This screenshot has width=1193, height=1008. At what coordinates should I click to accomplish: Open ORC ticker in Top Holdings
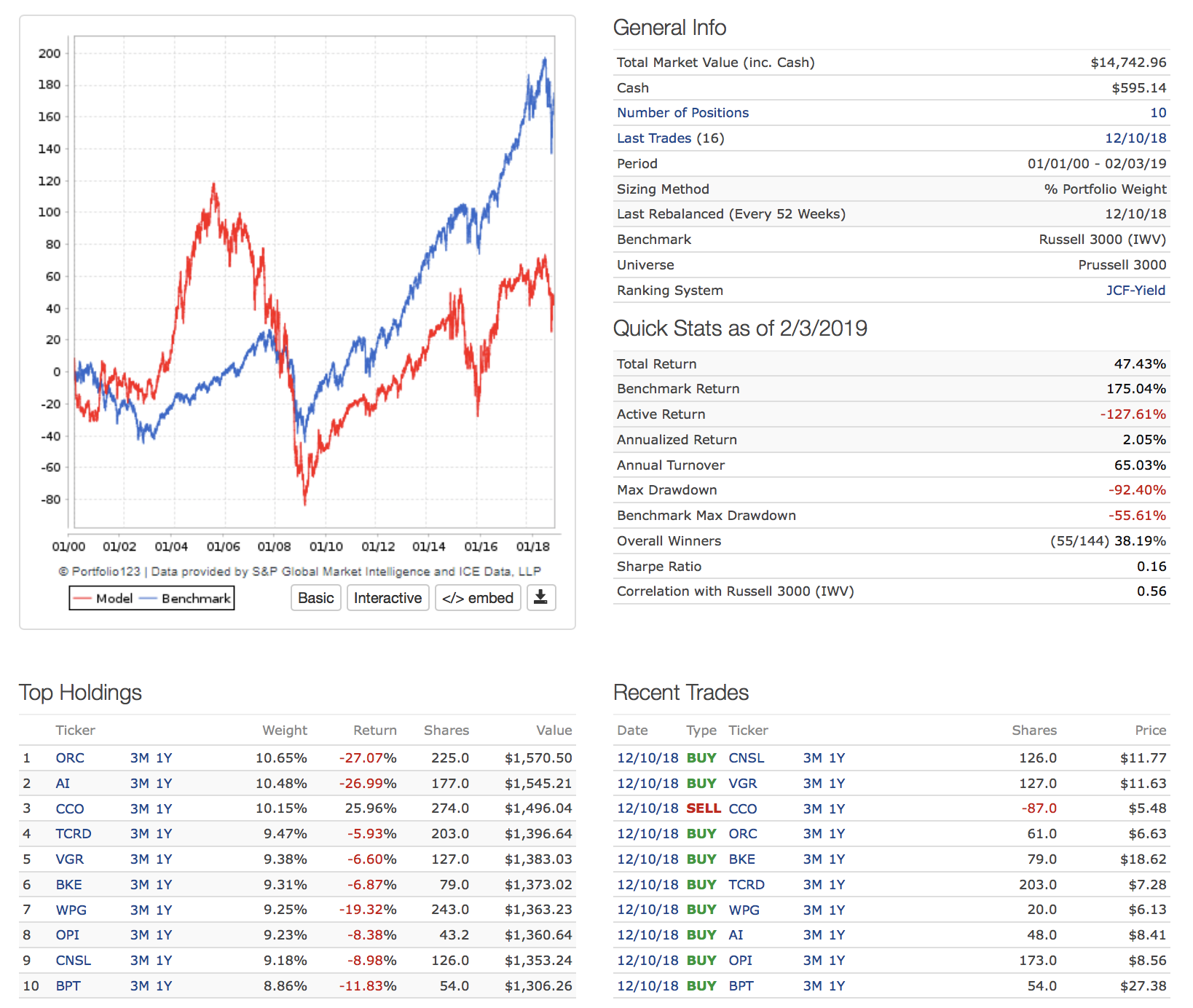coord(70,758)
